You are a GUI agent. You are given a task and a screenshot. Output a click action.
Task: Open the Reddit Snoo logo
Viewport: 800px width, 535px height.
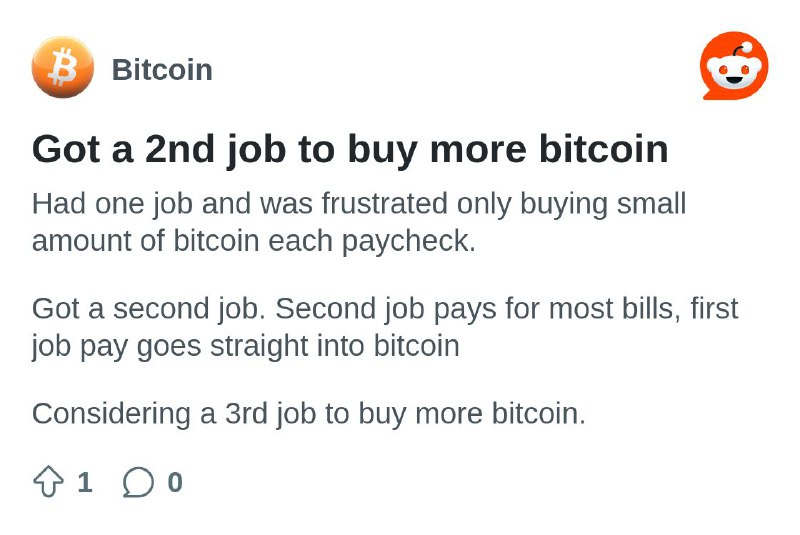734,66
